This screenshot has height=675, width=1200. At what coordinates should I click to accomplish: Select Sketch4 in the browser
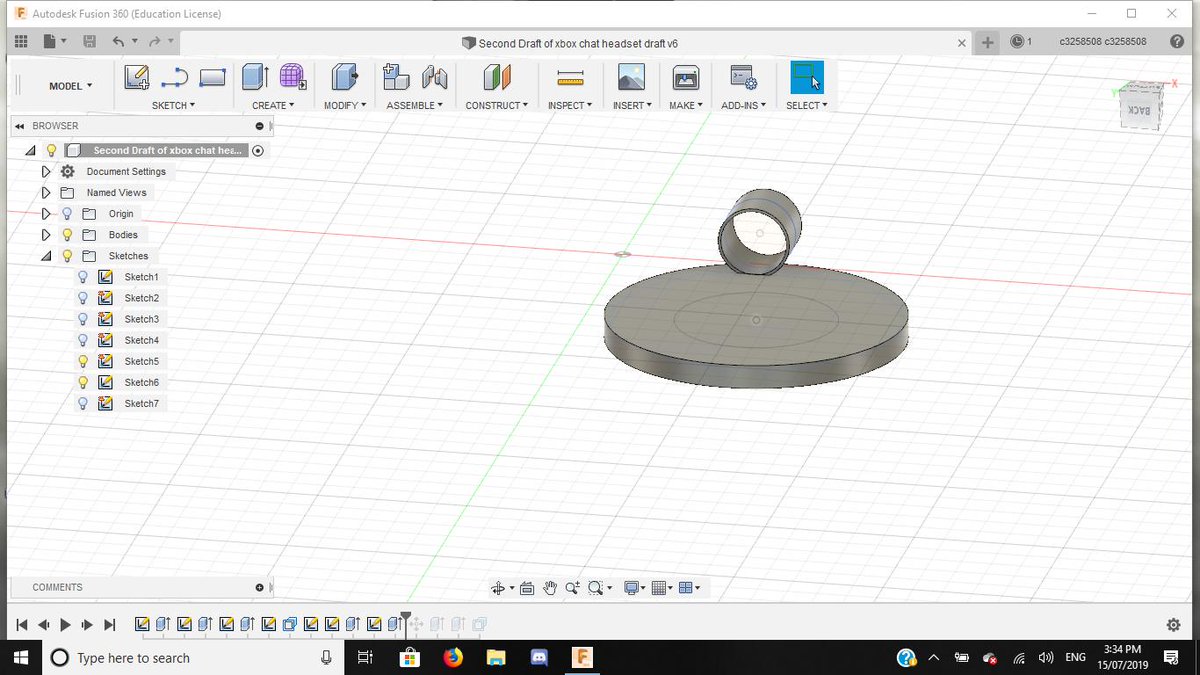(x=141, y=340)
